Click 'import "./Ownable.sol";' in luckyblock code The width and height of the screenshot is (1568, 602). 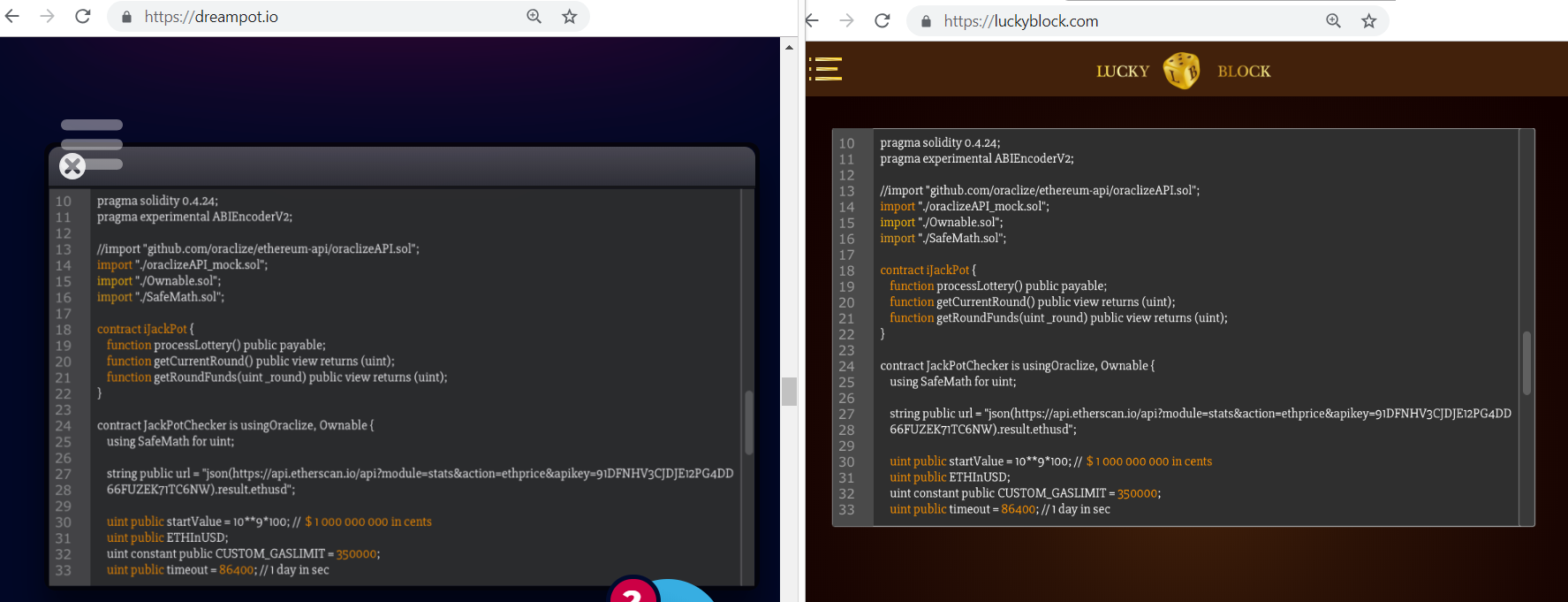click(942, 222)
